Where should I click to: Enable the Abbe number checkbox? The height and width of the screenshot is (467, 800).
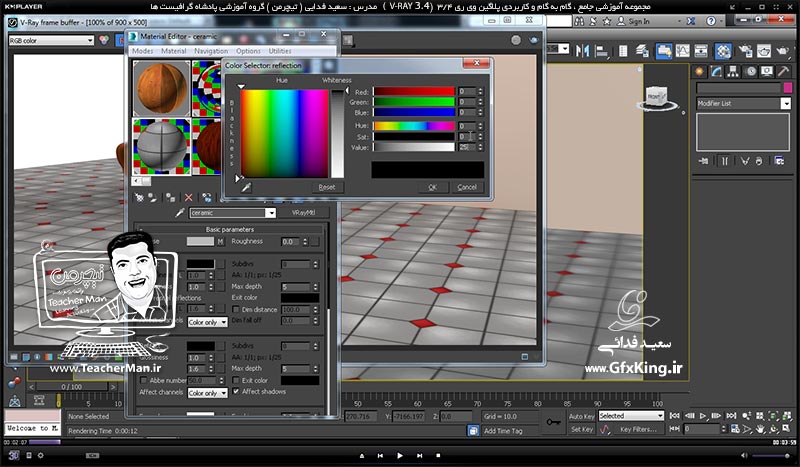[143, 380]
